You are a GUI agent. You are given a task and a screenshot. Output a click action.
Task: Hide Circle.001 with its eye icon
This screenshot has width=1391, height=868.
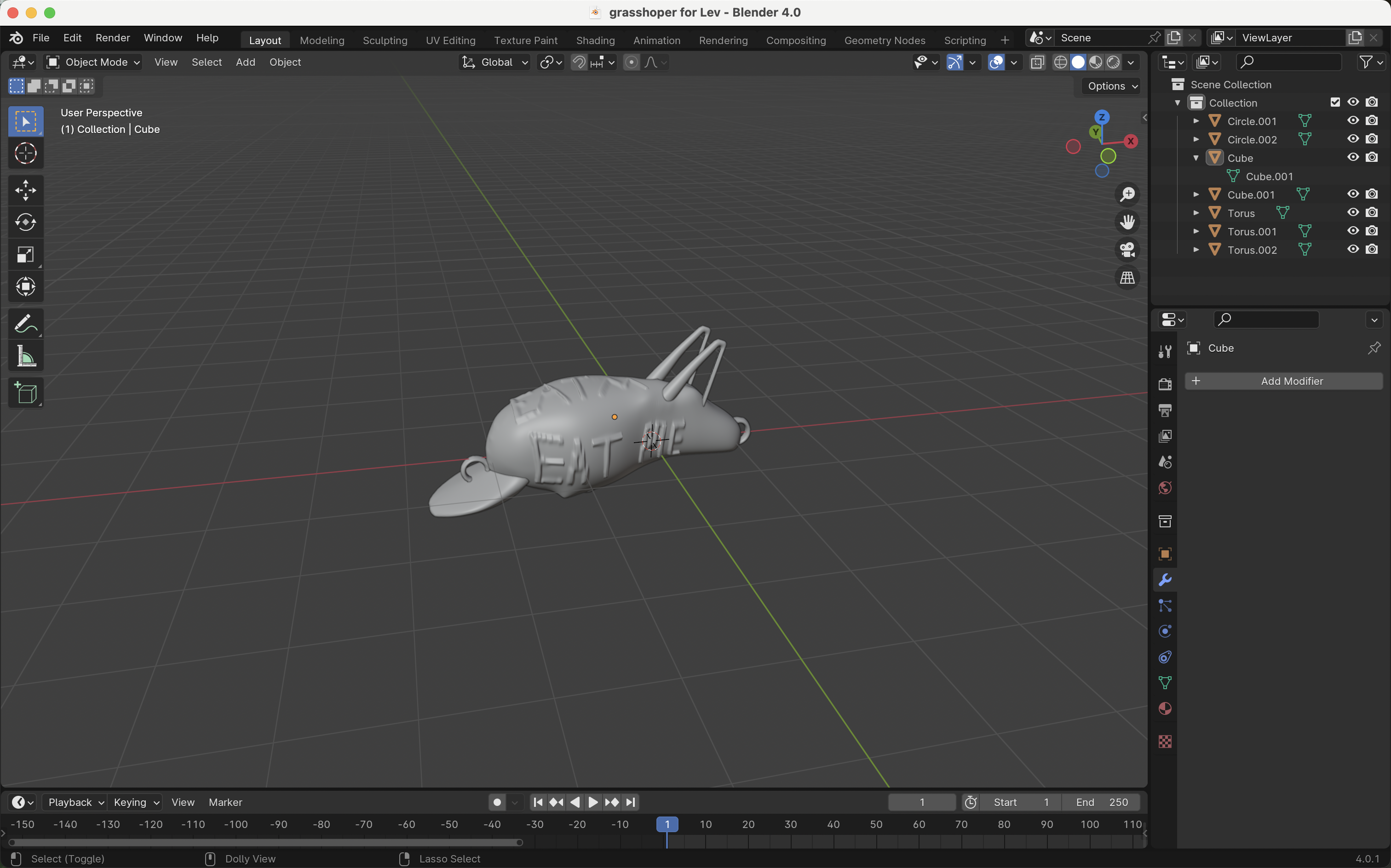pos(1353,120)
